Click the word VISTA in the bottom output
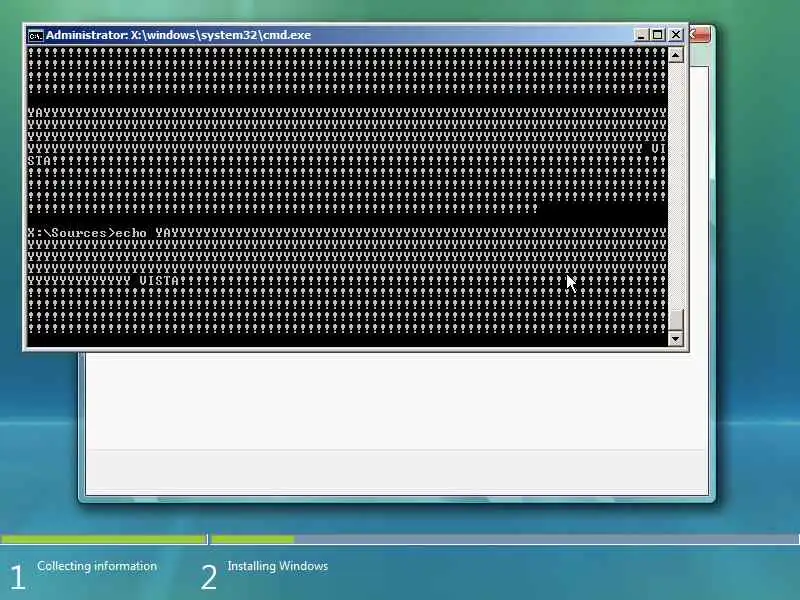This screenshot has width=800, height=600. (x=159, y=281)
